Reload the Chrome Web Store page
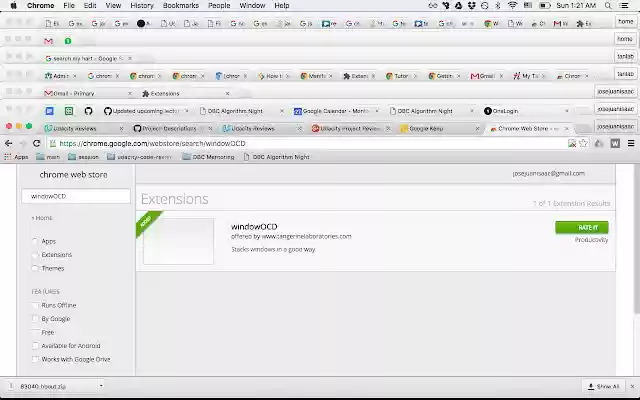Screen dimensions: 640x400 (36, 143)
